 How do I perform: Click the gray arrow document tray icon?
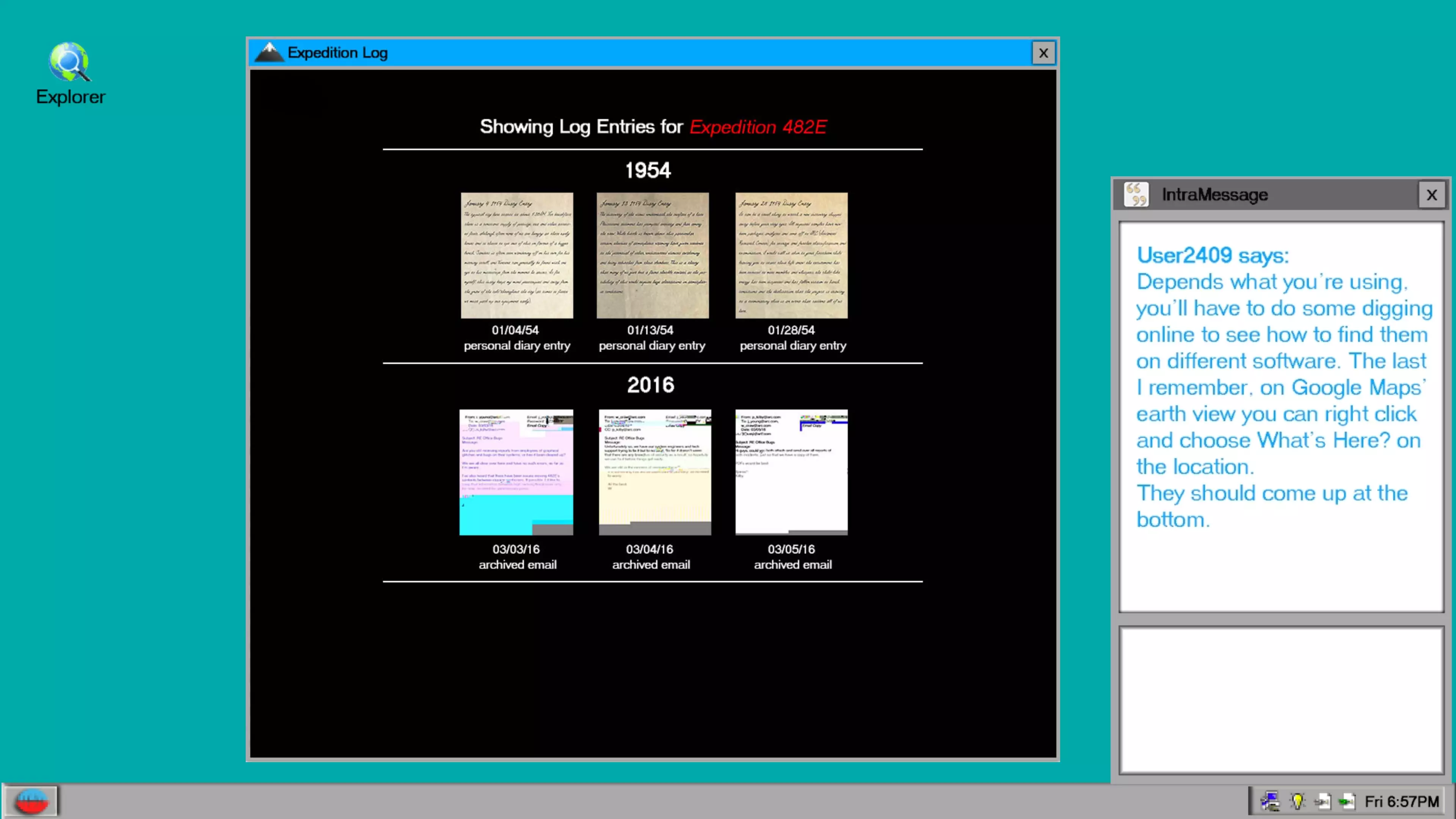pos(1323,801)
